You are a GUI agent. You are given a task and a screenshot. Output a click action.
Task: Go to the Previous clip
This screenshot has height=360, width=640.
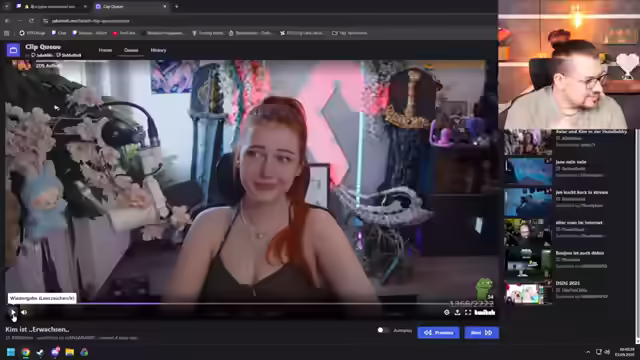pos(438,333)
